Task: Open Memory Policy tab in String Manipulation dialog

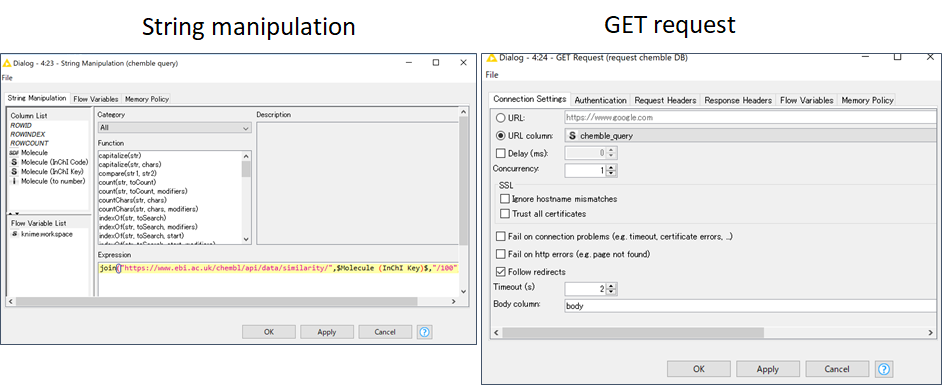Action: (147, 99)
